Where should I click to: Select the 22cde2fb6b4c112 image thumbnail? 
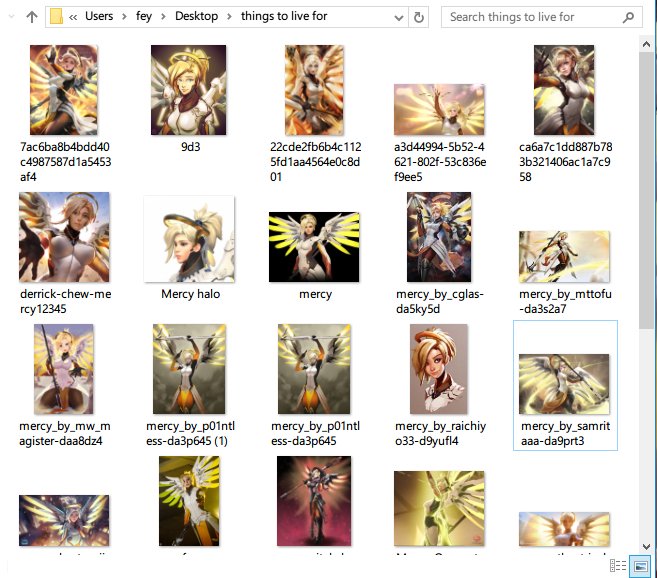click(314, 90)
